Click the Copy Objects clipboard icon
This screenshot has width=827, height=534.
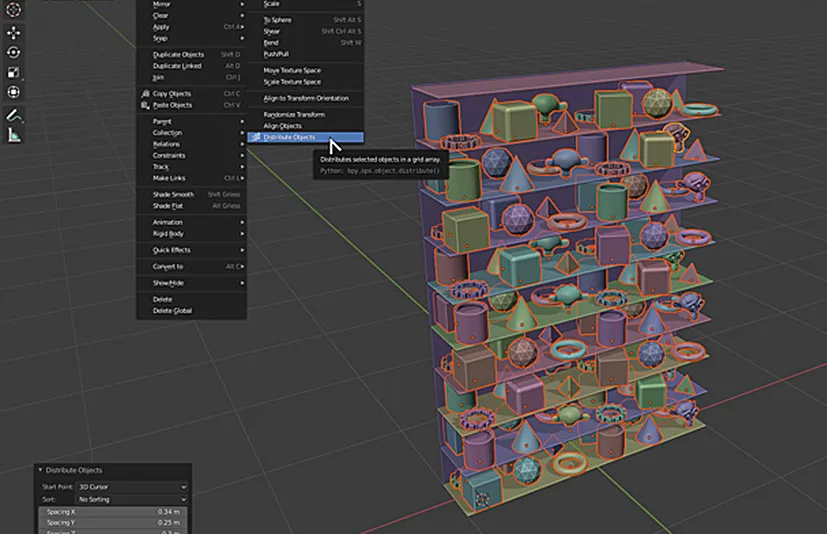[145, 93]
